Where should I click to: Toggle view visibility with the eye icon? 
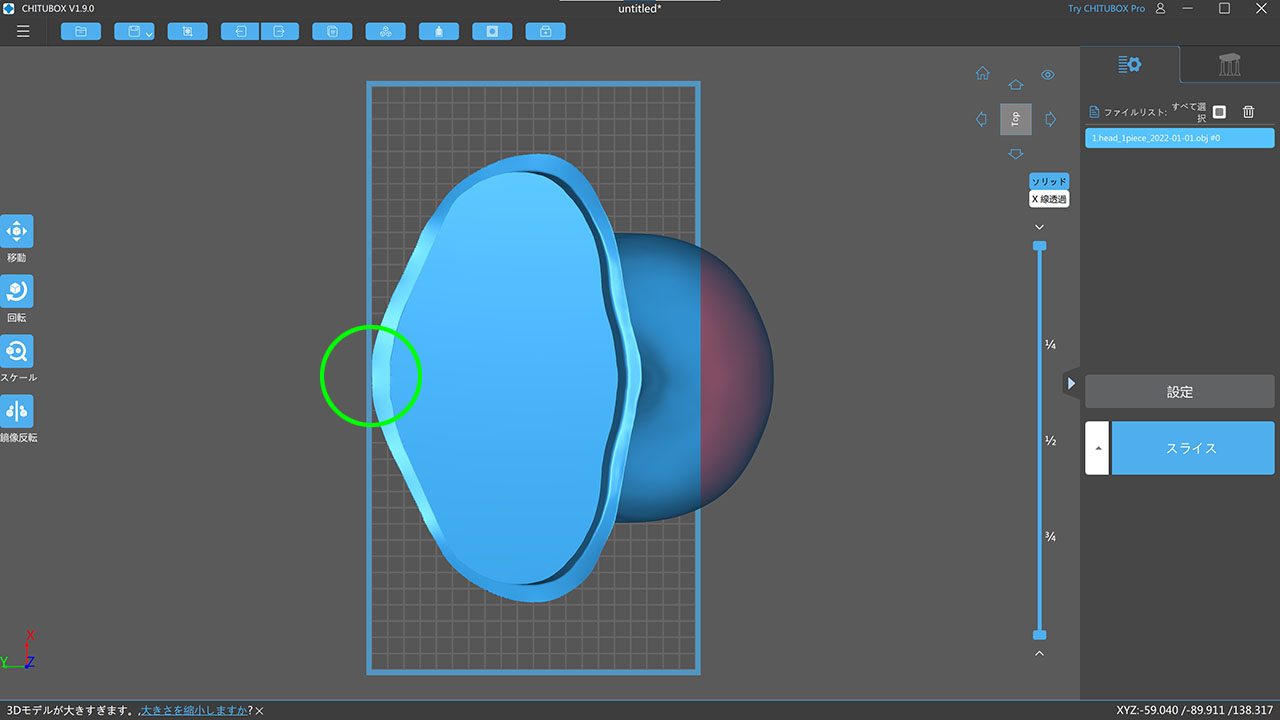1048,75
